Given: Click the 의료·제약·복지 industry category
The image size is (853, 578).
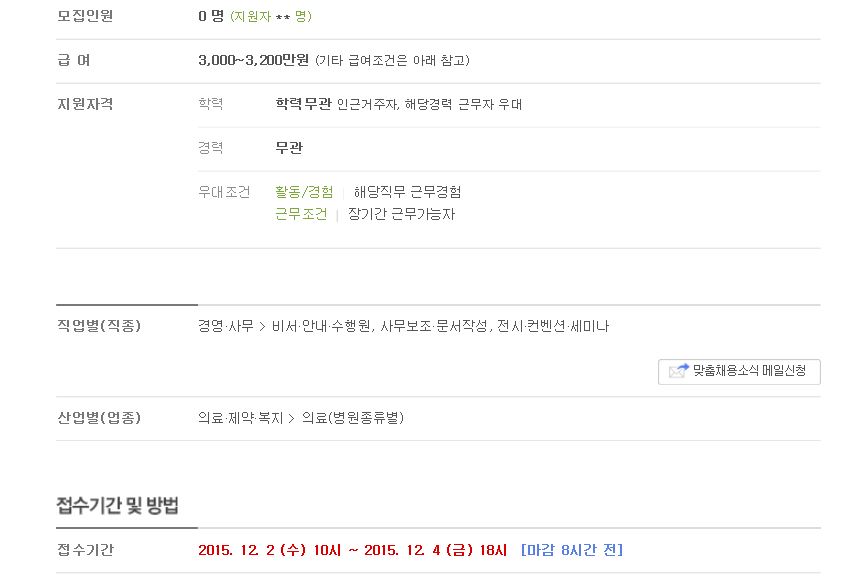Looking at the screenshot, I should tap(240, 418).
